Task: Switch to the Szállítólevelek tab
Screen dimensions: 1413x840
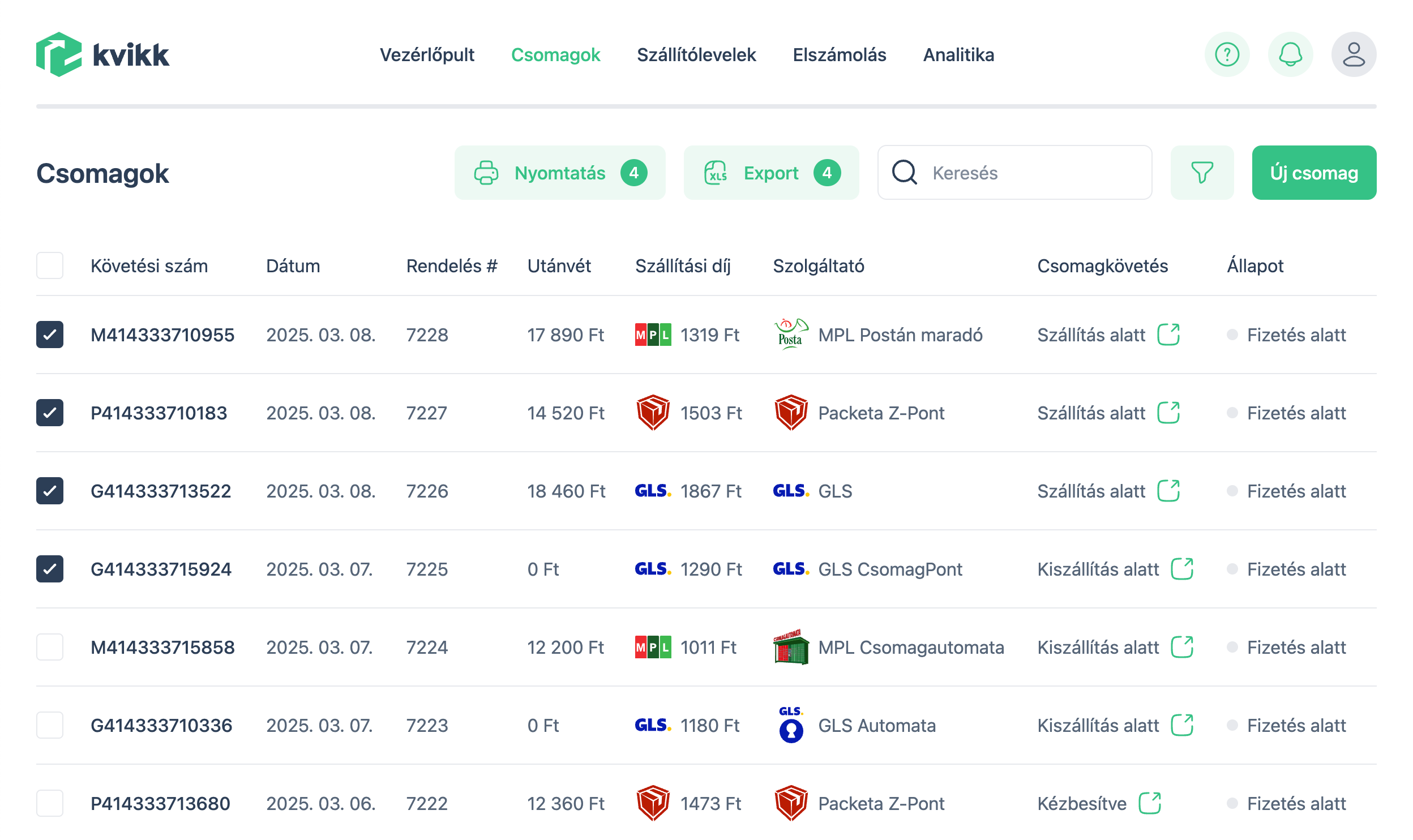Action: [697, 54]
